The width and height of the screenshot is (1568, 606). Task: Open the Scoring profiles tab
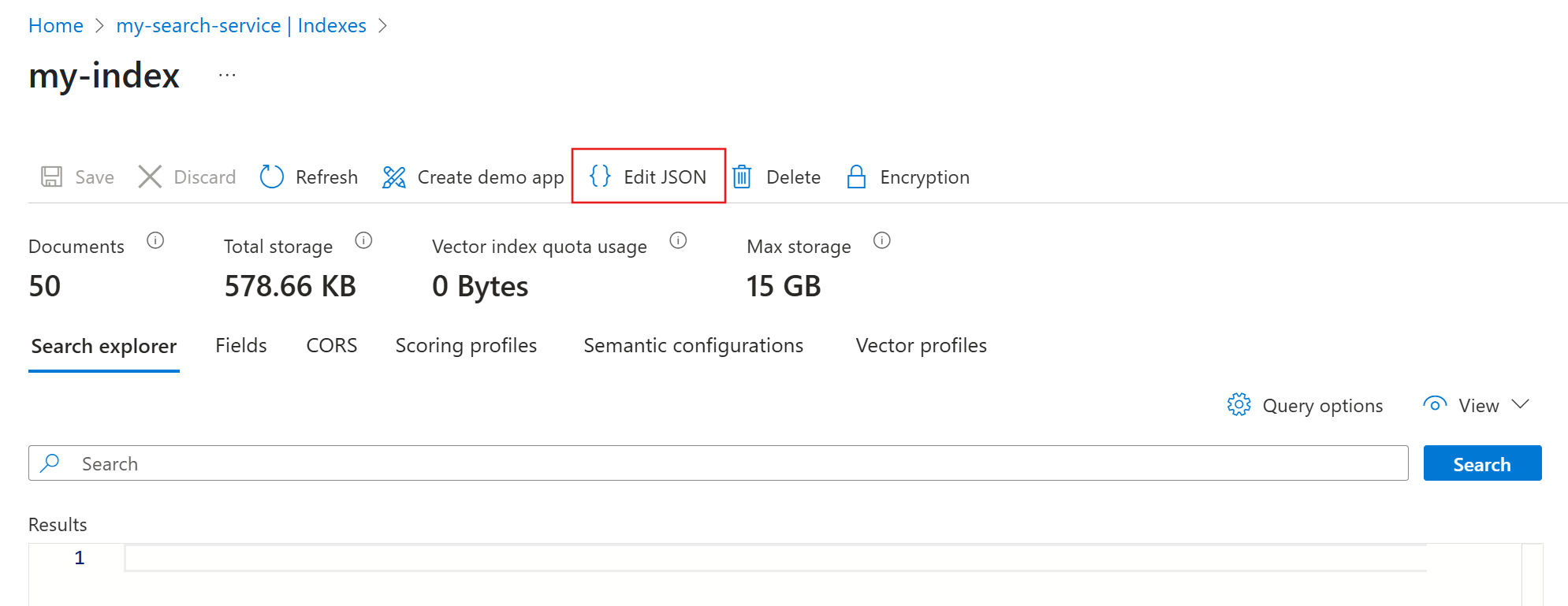click(x=466, y=345)
